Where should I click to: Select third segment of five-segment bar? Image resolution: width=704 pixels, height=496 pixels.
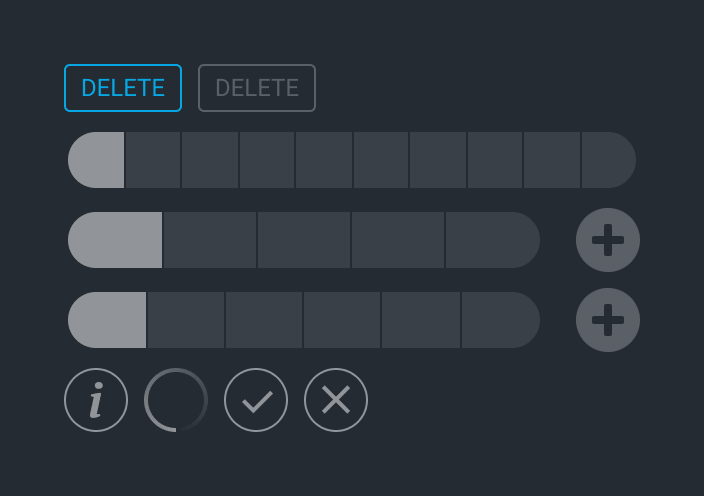[x=304, y=240]
